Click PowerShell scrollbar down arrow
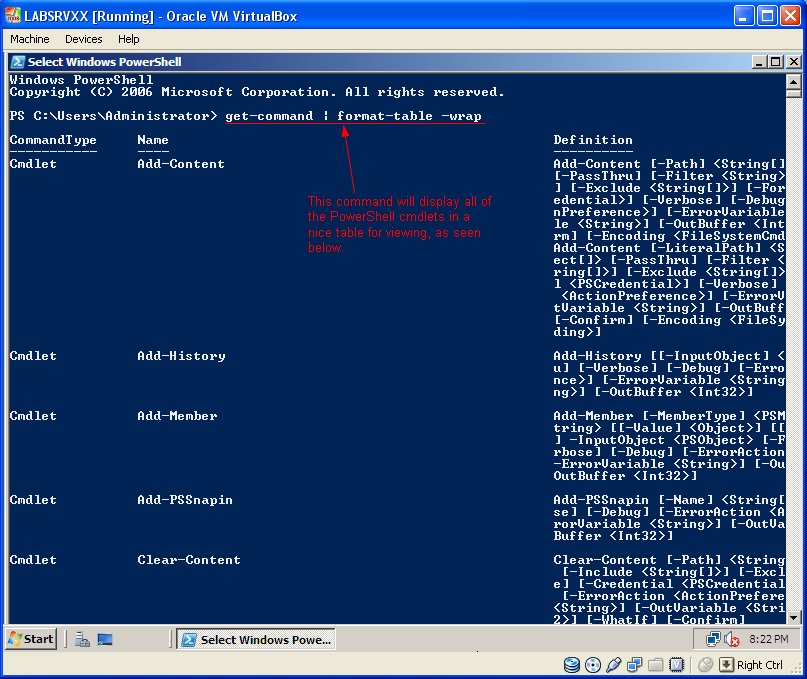The image size is (807, 679). tap(794, 617)
